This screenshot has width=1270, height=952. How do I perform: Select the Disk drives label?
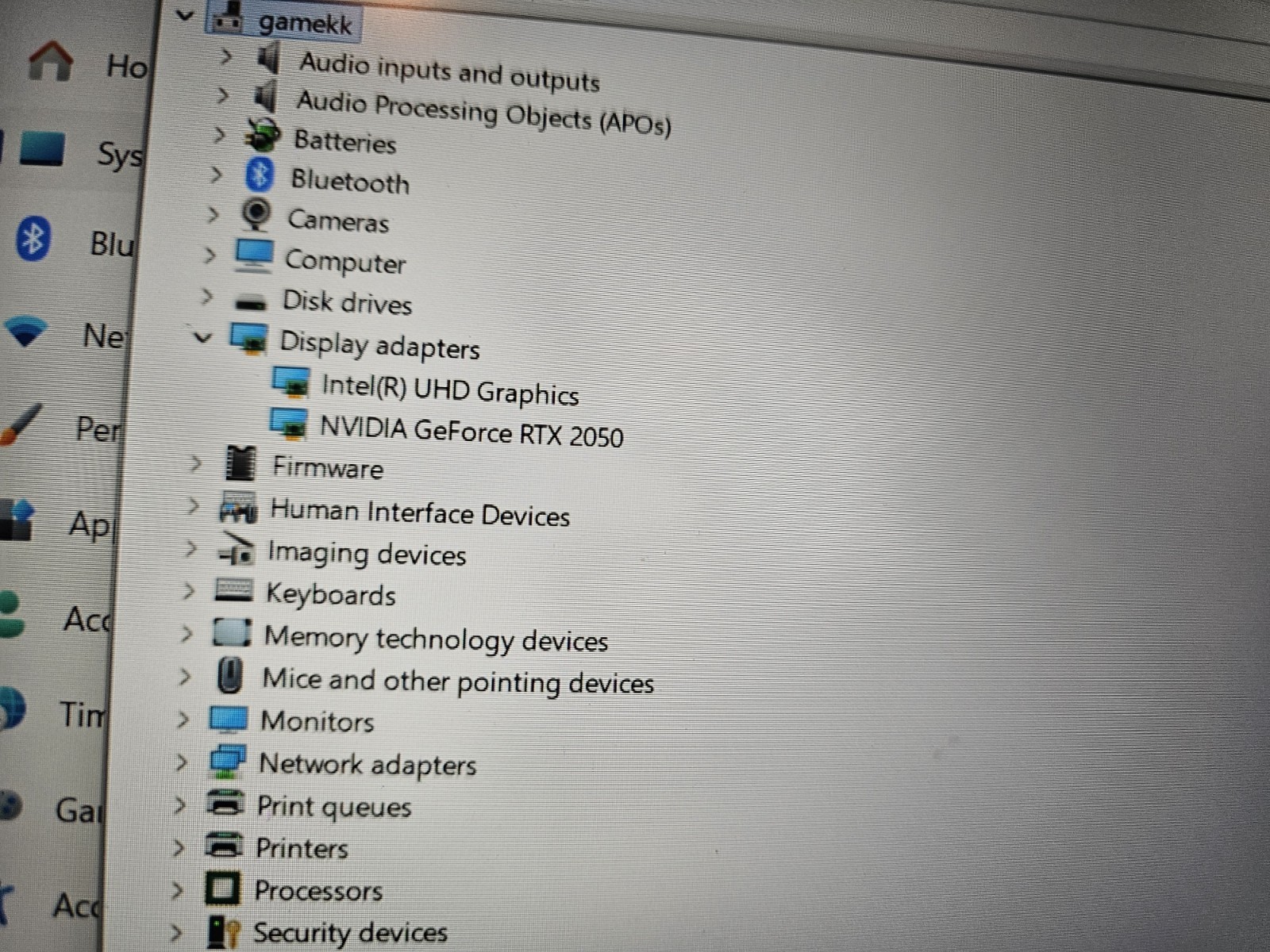(347, 302)
